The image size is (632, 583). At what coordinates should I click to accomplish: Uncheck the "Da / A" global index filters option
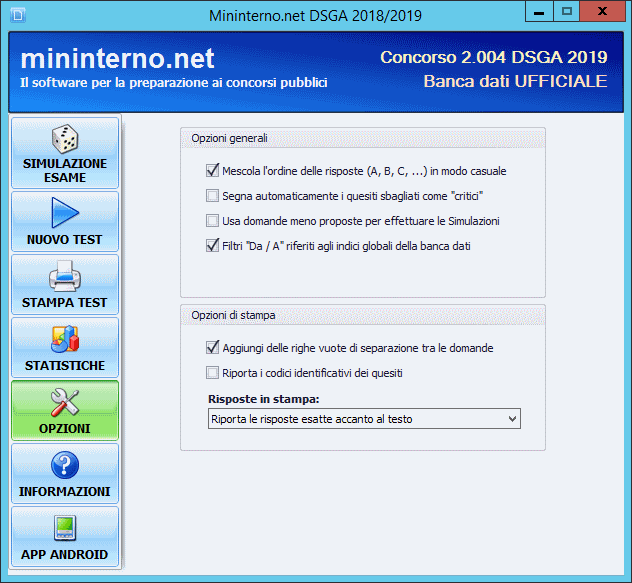click(x=212, y=246)
